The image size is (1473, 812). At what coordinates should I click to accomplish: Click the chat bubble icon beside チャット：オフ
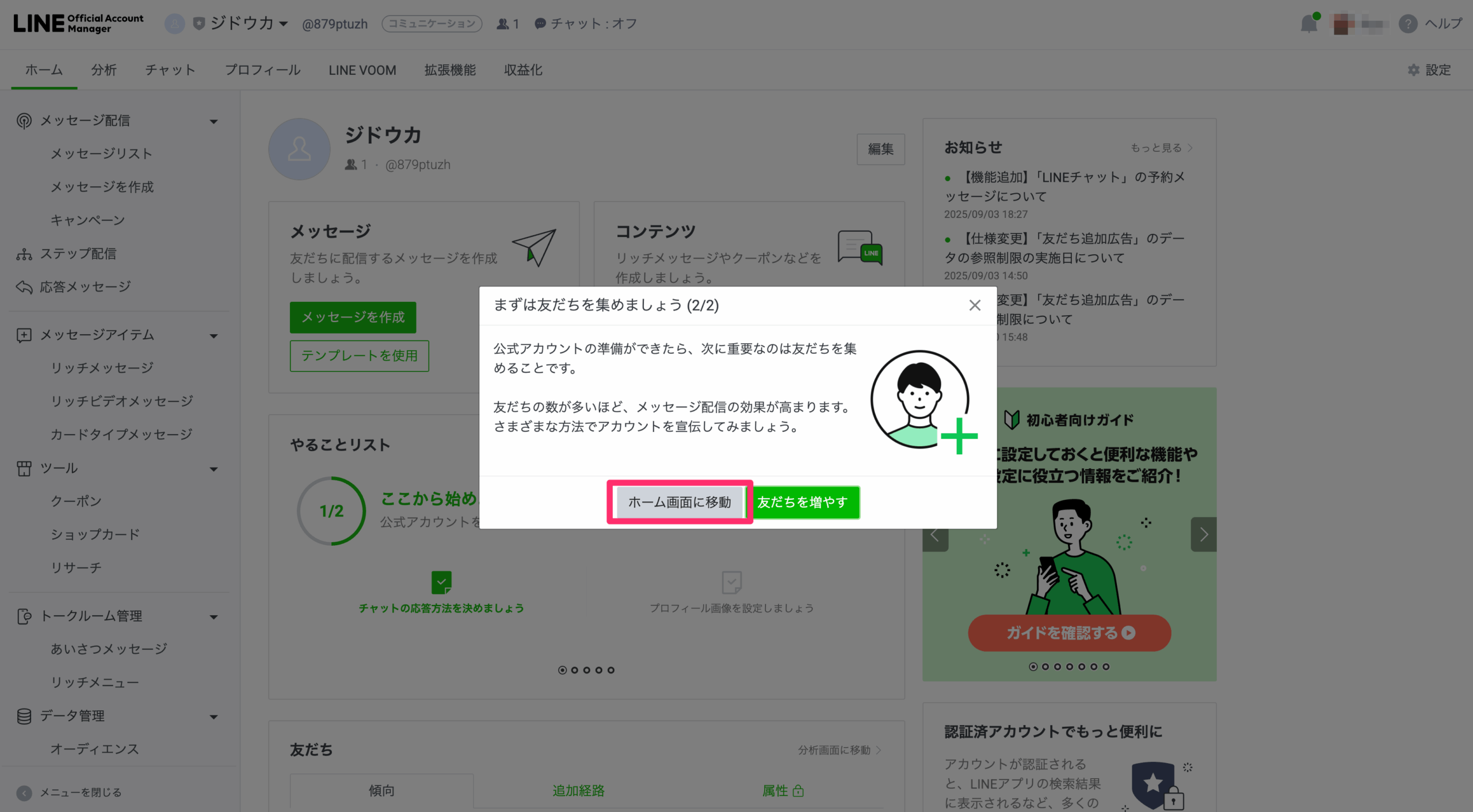[x=540, y=24]
